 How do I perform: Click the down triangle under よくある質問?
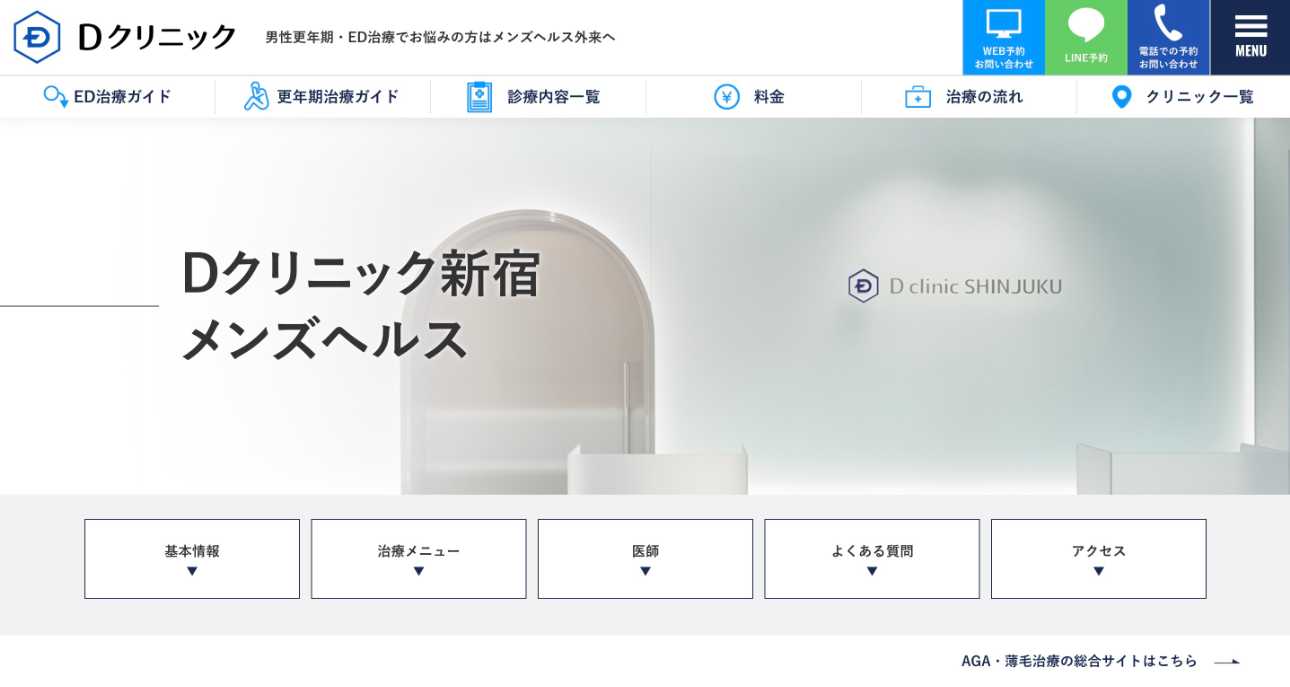(x=872, y=571)
